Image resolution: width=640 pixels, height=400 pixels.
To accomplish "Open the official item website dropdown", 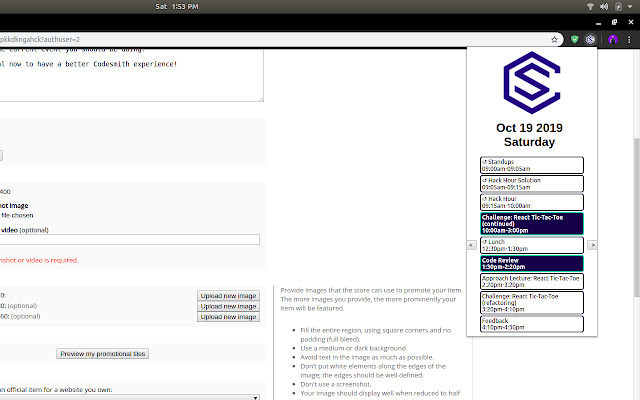I will coord(129,397).
